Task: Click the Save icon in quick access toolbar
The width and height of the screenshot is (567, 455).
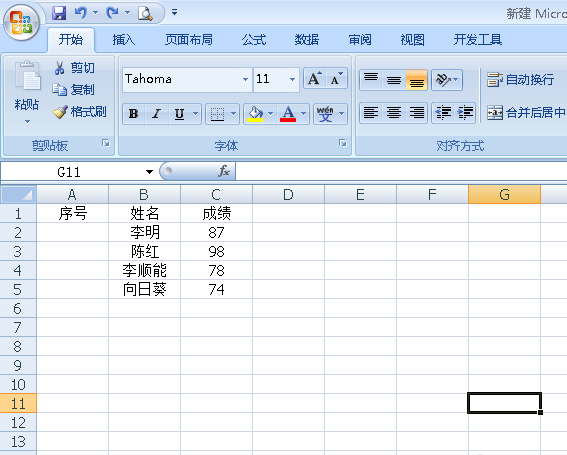Action: click(59, 13)
